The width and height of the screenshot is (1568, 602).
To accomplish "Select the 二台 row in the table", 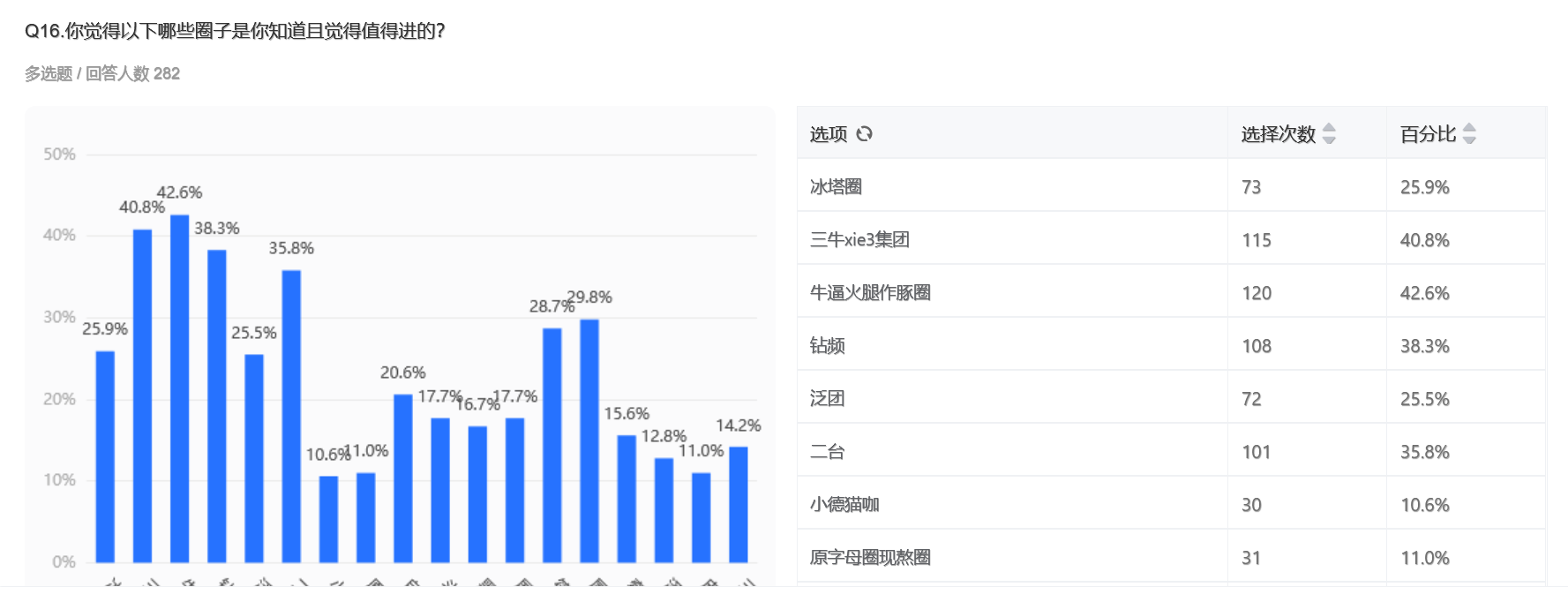I will pyautogui.click(x=827, y=452).
